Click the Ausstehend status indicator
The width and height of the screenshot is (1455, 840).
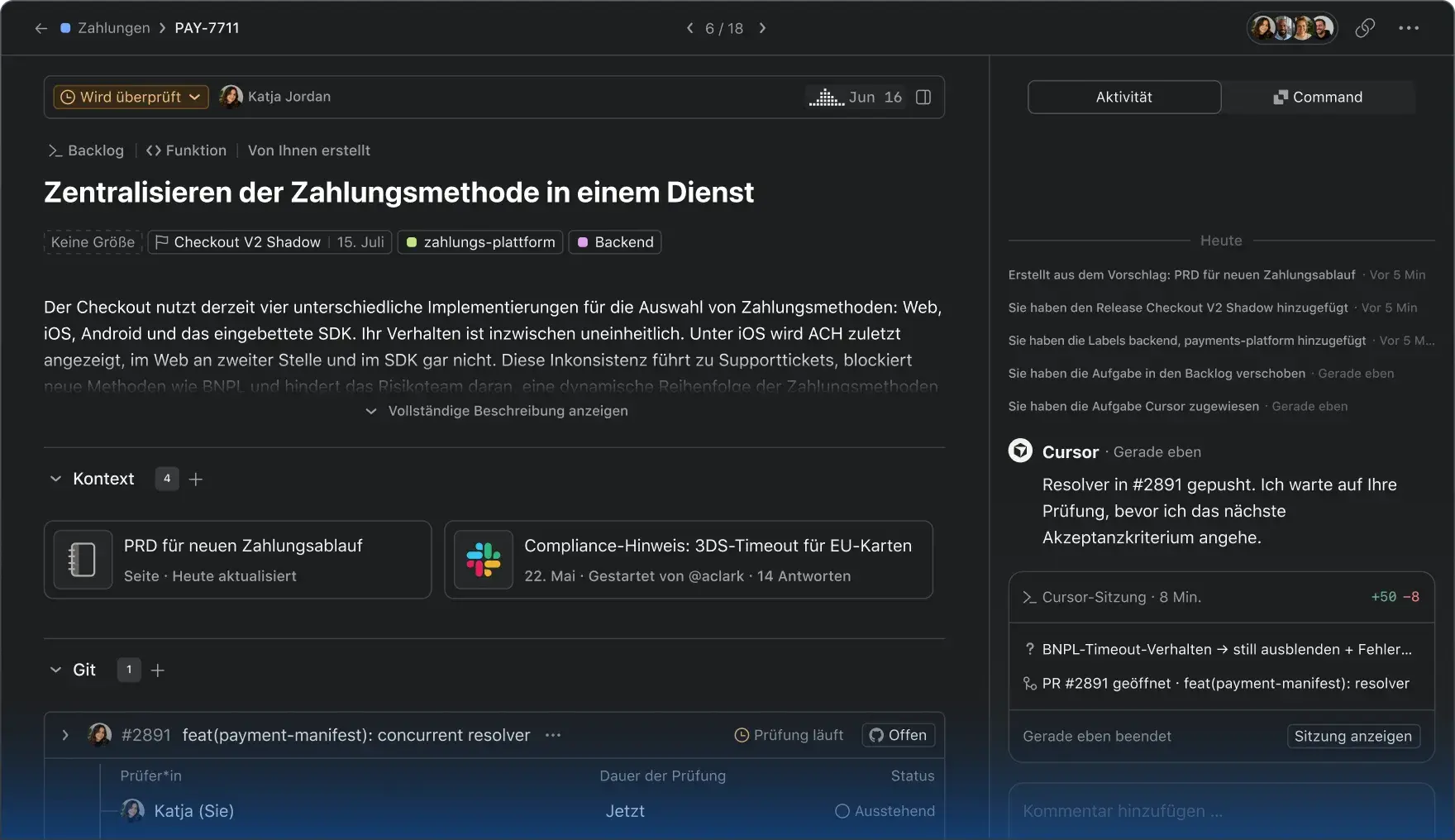pyautogui.click(x=885, y=811)
